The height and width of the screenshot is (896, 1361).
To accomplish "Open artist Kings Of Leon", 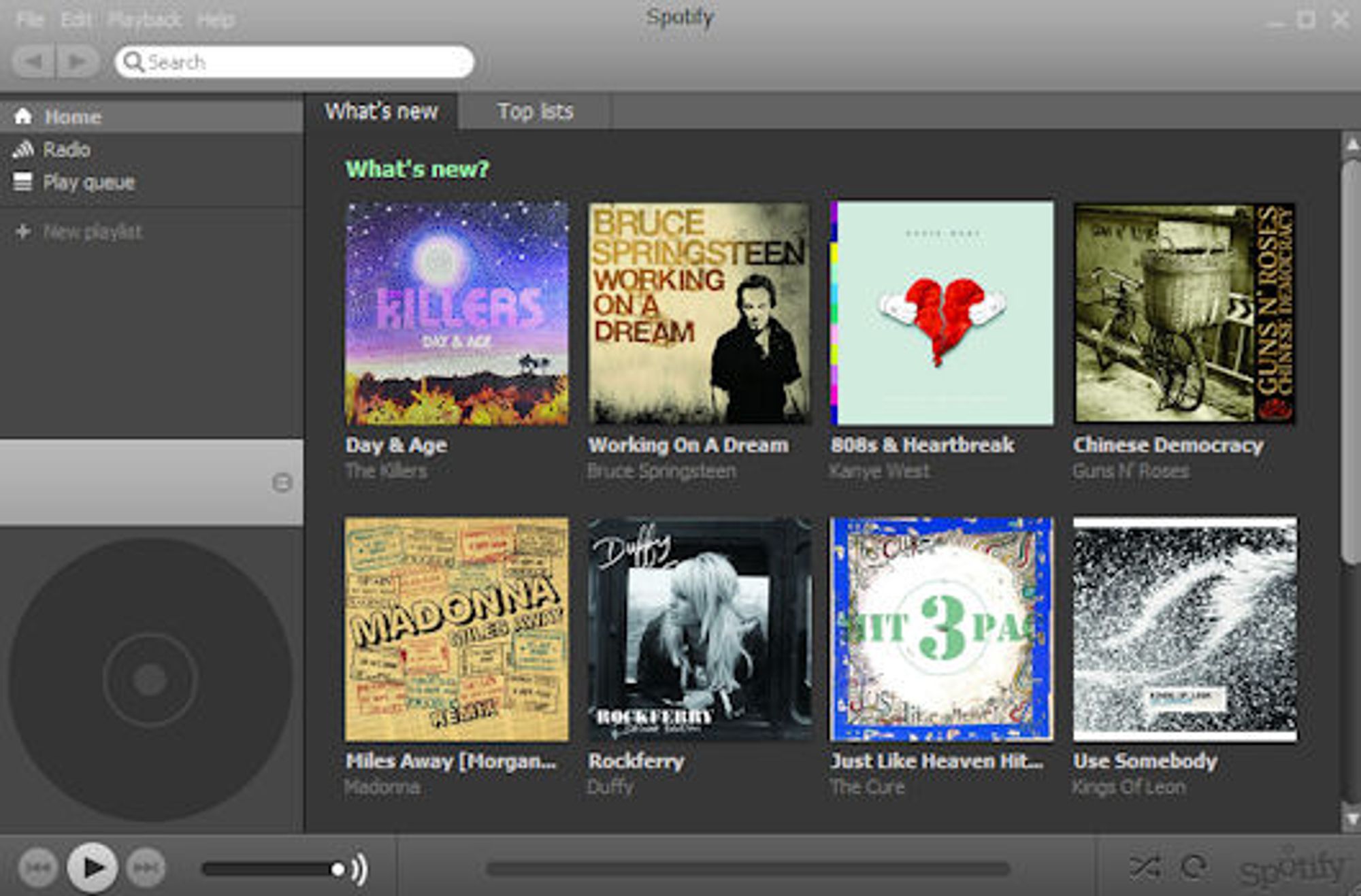I will pyautogui.click(x=1128, y=787).
